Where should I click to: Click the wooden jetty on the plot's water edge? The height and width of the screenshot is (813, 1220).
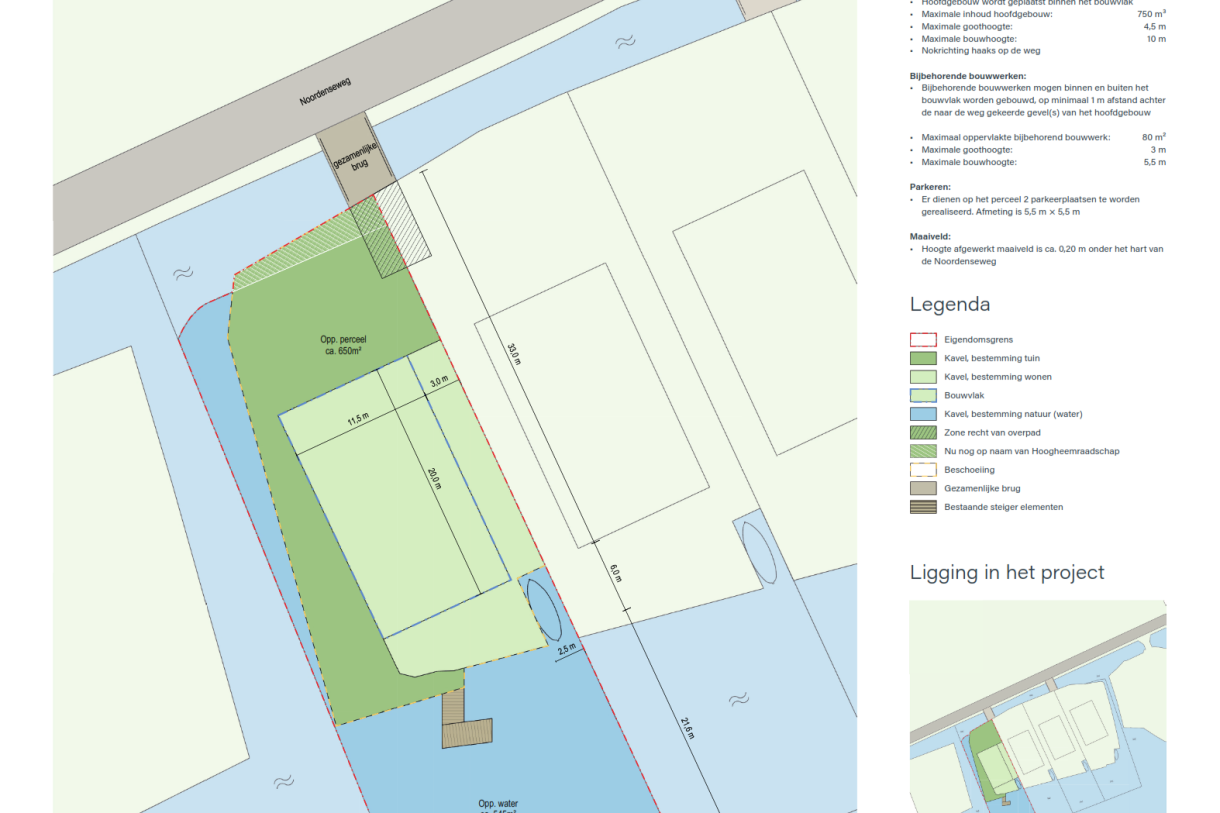coord(466,727)
